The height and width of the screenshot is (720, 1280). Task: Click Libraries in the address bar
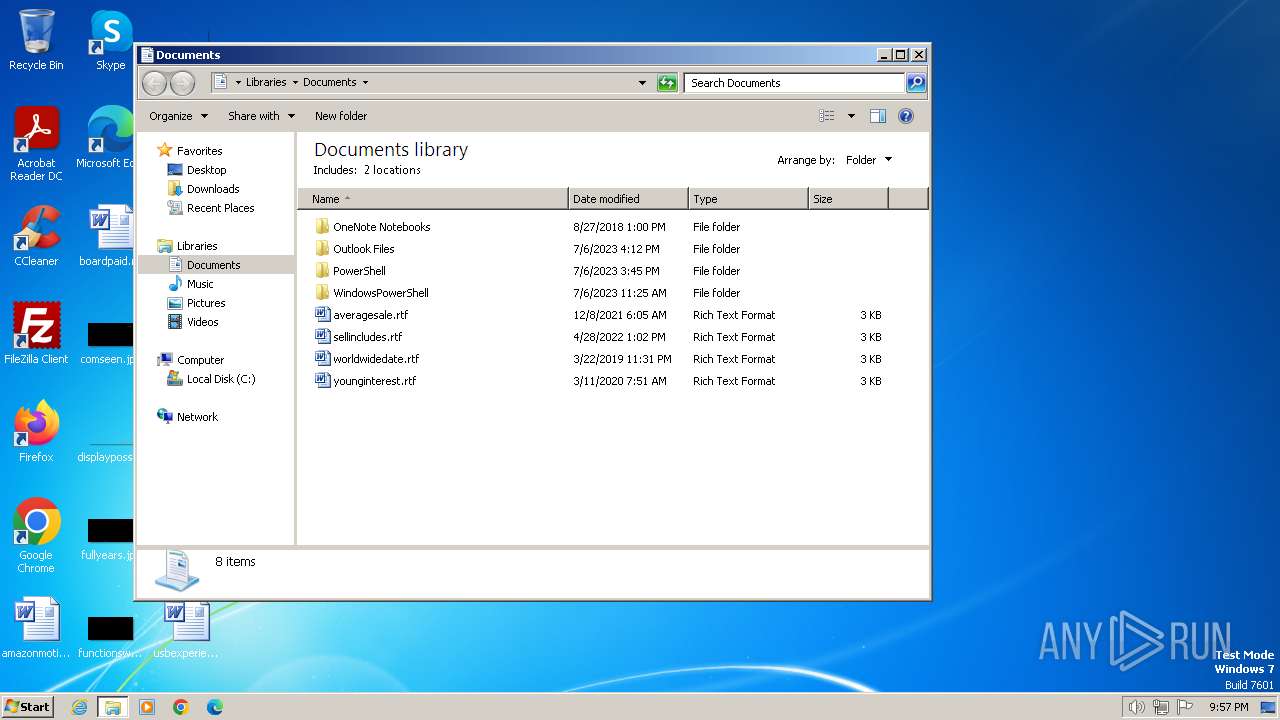click(266, 83)
